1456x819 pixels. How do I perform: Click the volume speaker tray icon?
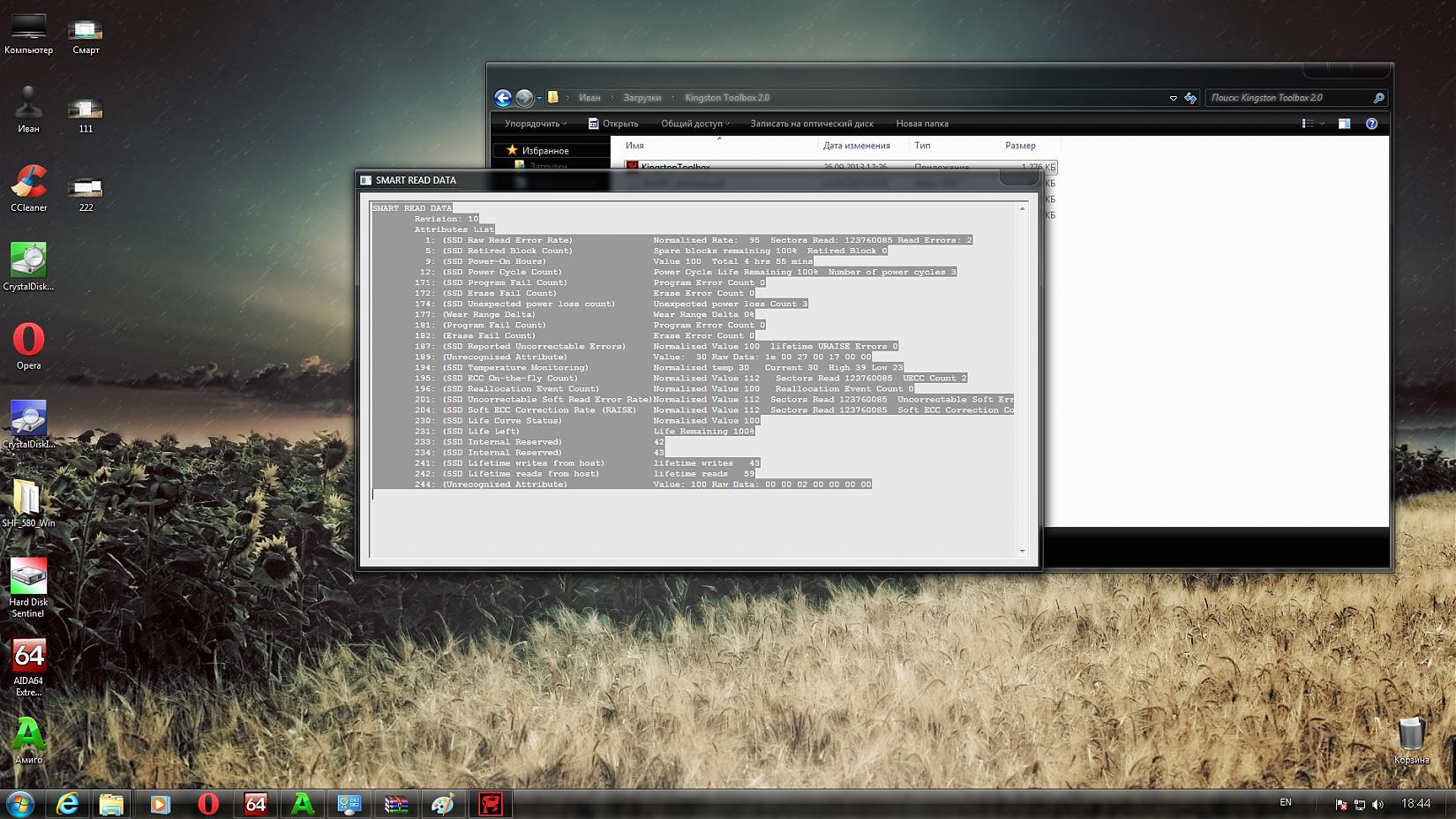click(x=1378, y=804)
